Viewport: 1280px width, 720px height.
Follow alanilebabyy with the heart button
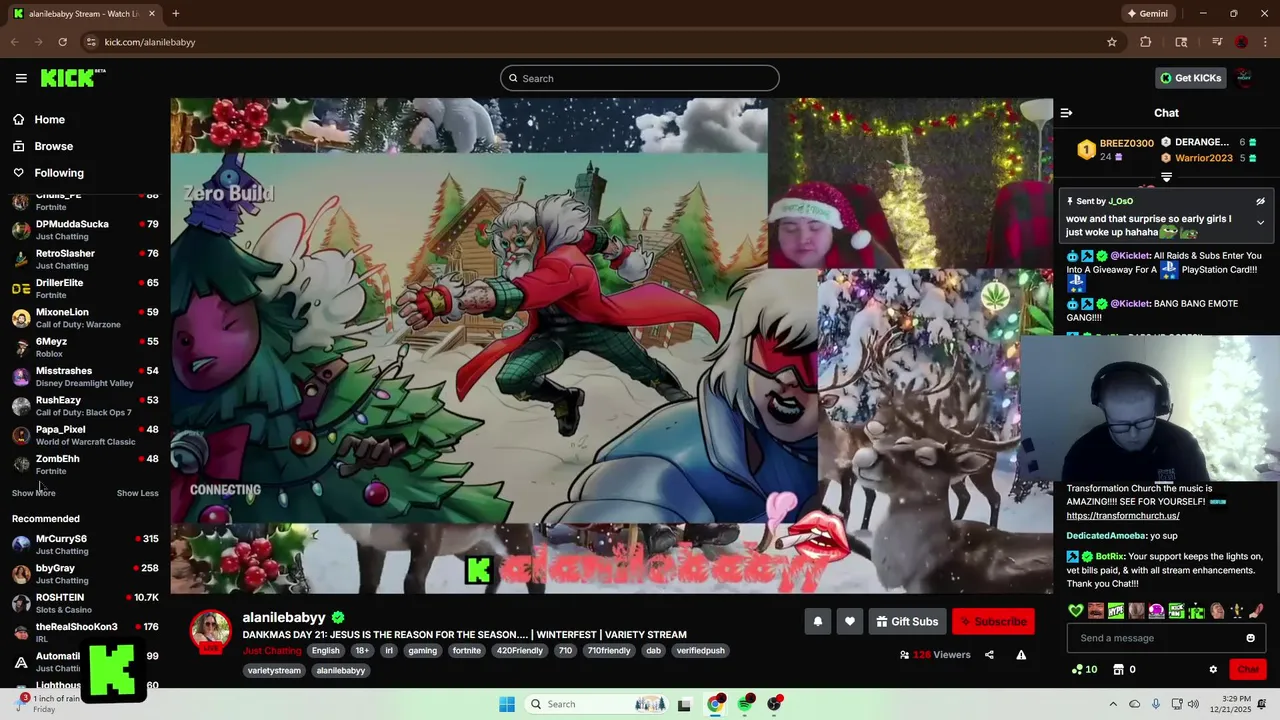[x=849, y=622]
